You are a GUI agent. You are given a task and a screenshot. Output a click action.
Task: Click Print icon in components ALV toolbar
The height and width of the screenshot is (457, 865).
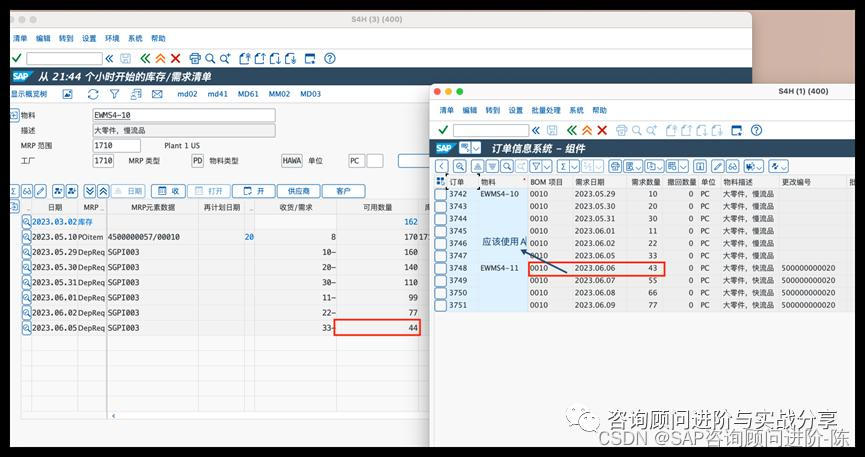[x=615, y=166]
